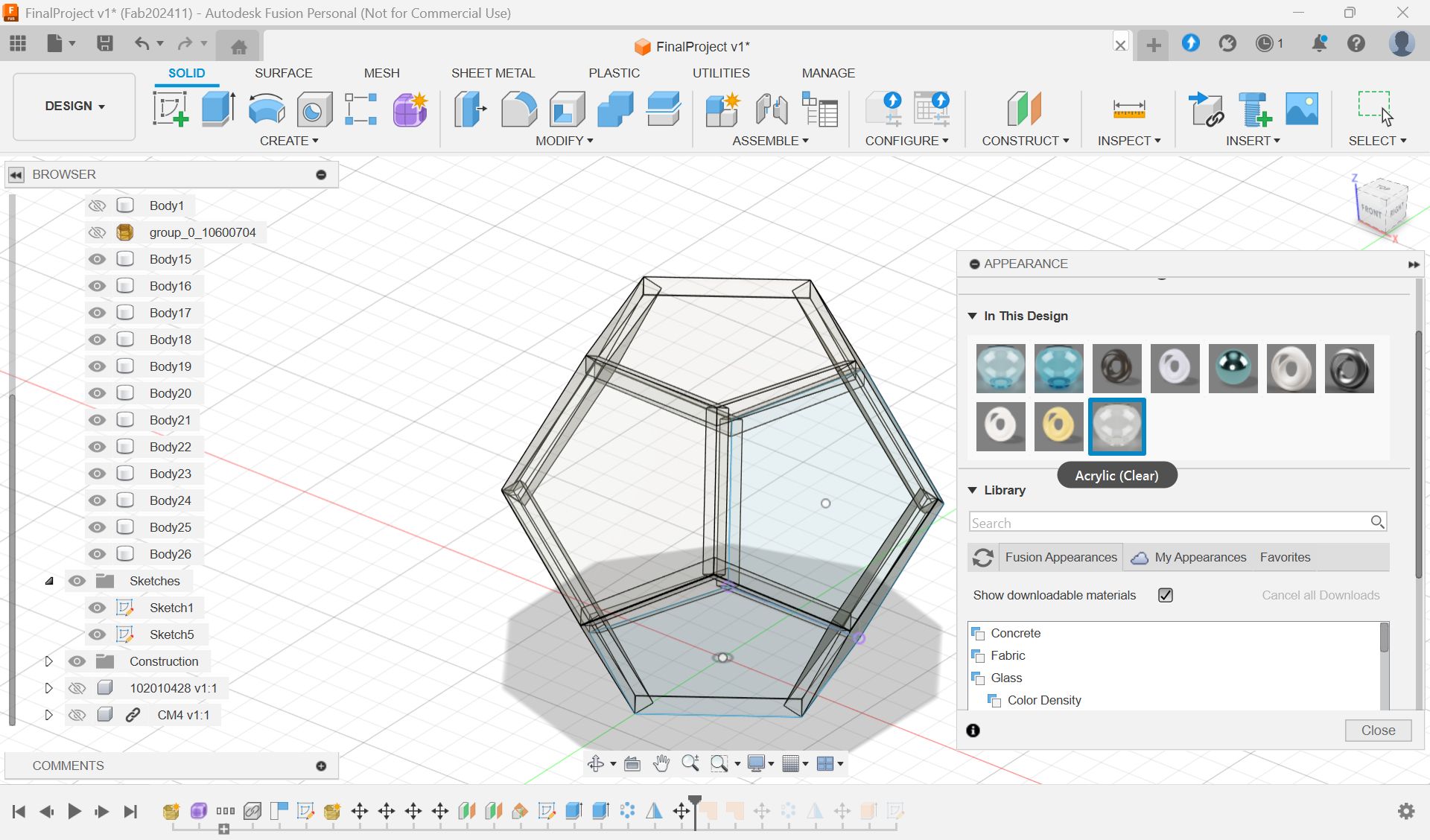Select the Acrylic (Clear) appearance swatch
The height and width of the screenshot is (840, 1430).
1116,427
